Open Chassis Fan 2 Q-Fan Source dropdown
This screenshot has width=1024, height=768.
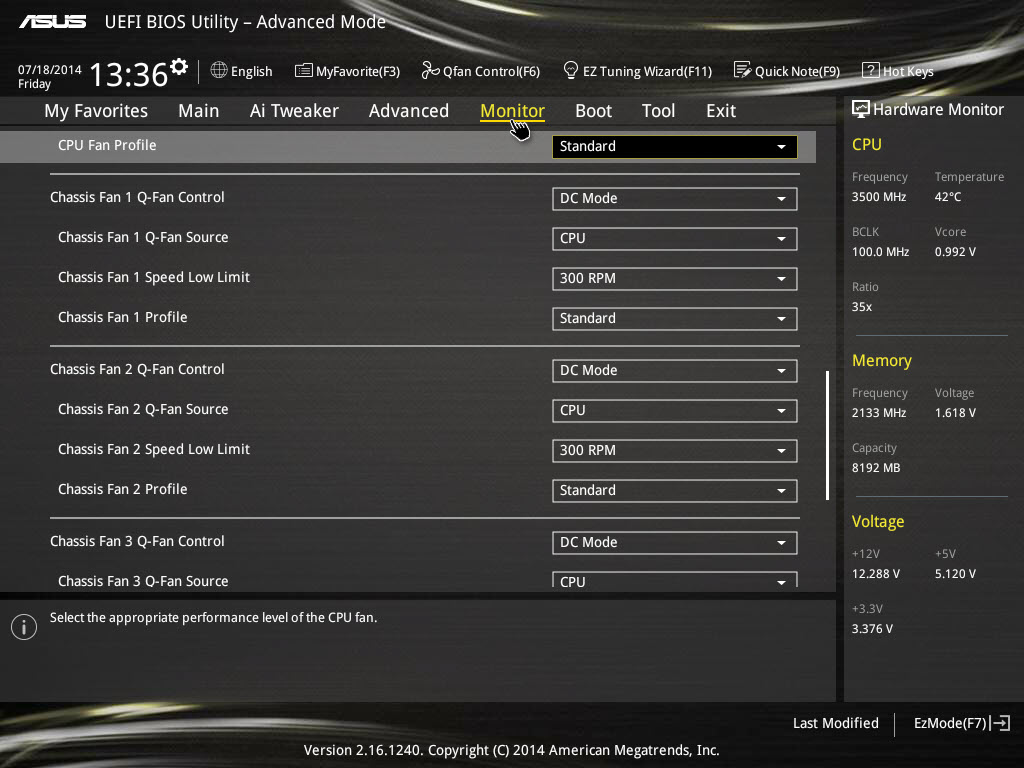[x=675, y=411]
